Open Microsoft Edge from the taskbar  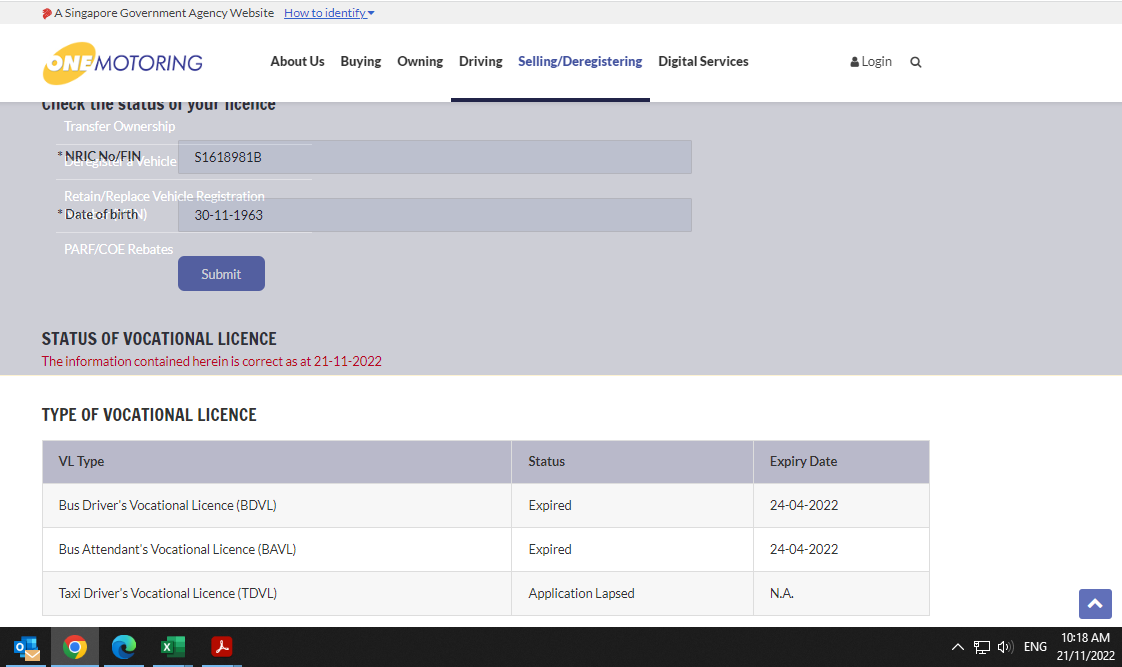click(x=124, y=647)
